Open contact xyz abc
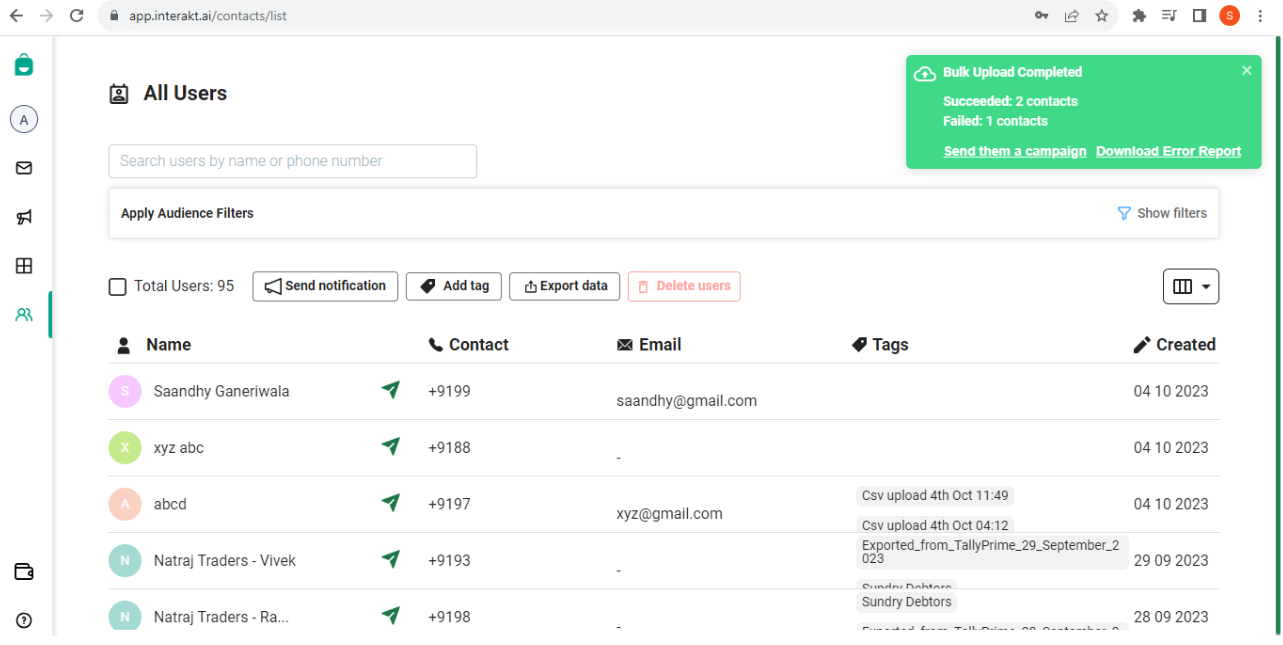 click(x=179, y=447)
